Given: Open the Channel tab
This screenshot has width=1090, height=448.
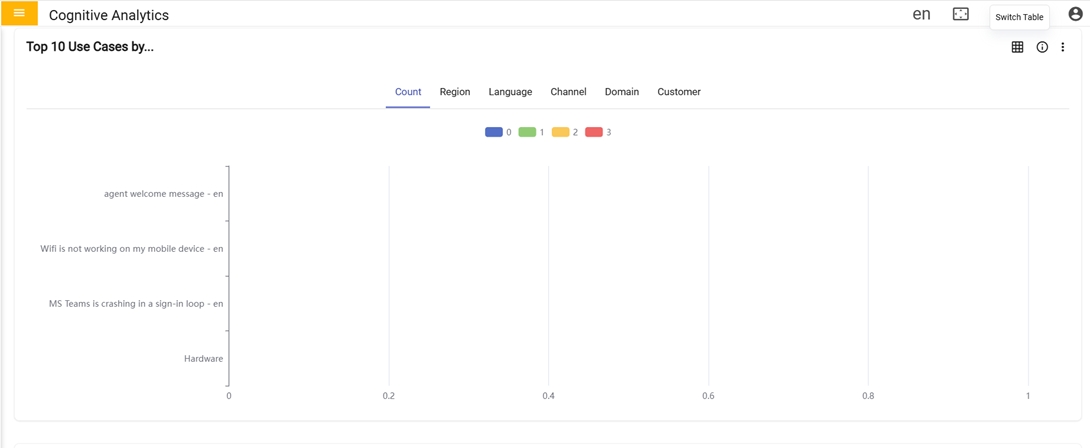Looking at the screenshot, I should 568,92.
